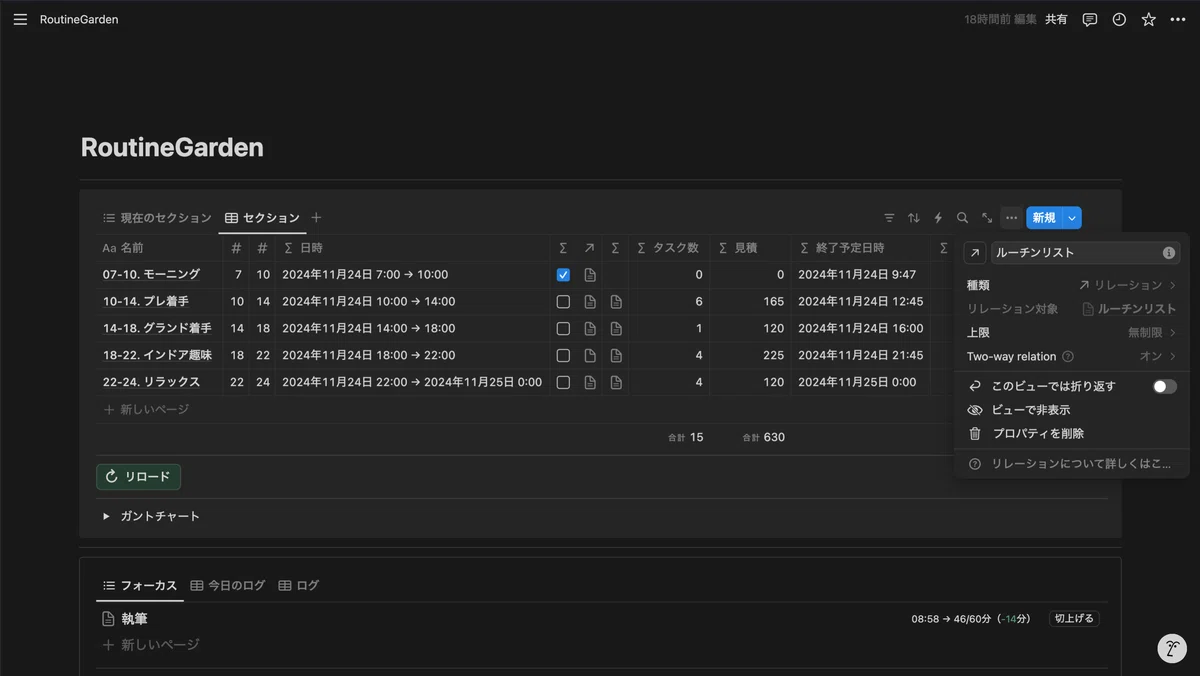The height and width of the screenshot is (676, 1200).
Task: Check the 22-24. リラックス checkbox
Action: (563, 382)
